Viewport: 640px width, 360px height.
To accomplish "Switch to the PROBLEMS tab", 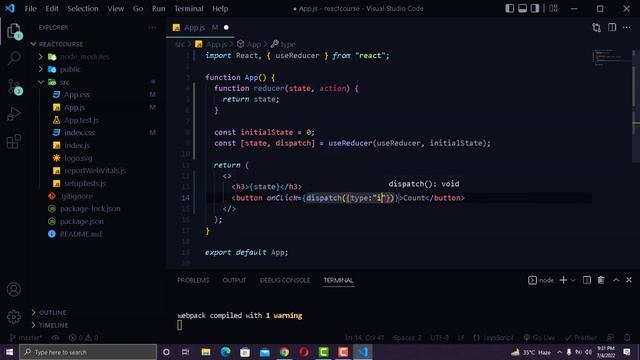I will [x=193, y=280].
